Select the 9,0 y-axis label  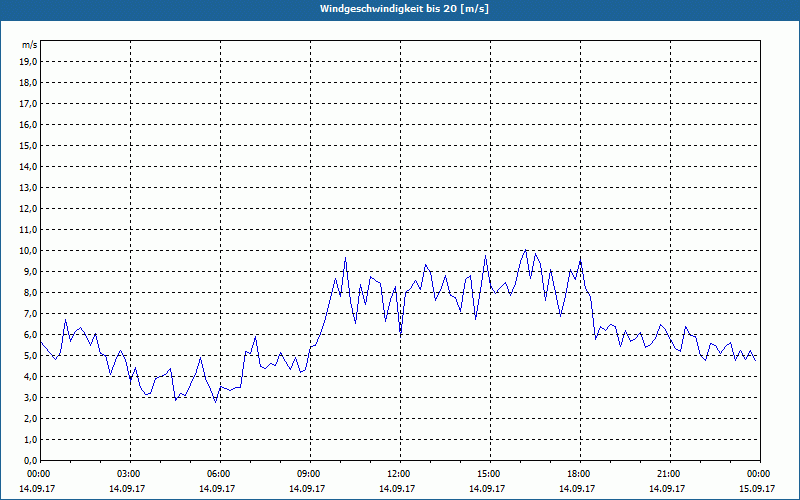click(x=30, y=271)
